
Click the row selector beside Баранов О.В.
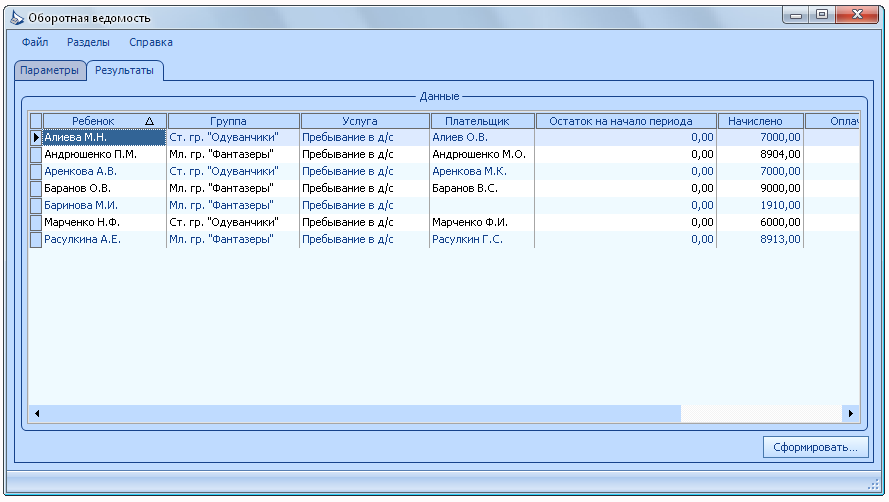(x=36, y=188)
